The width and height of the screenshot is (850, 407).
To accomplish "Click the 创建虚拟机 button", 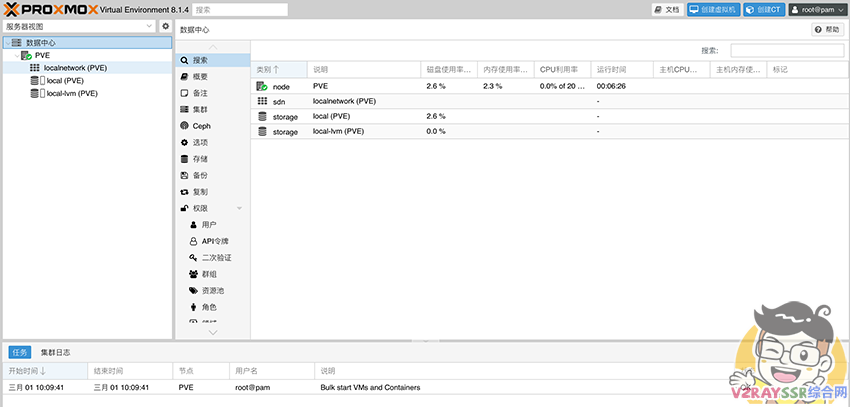I will coord(713,9).
